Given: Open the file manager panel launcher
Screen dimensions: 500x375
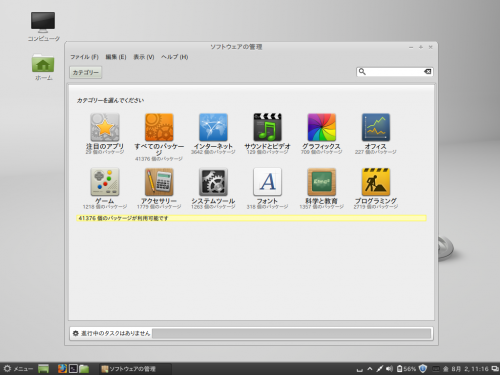Looking at the screenshot, I should click(84, 368).
